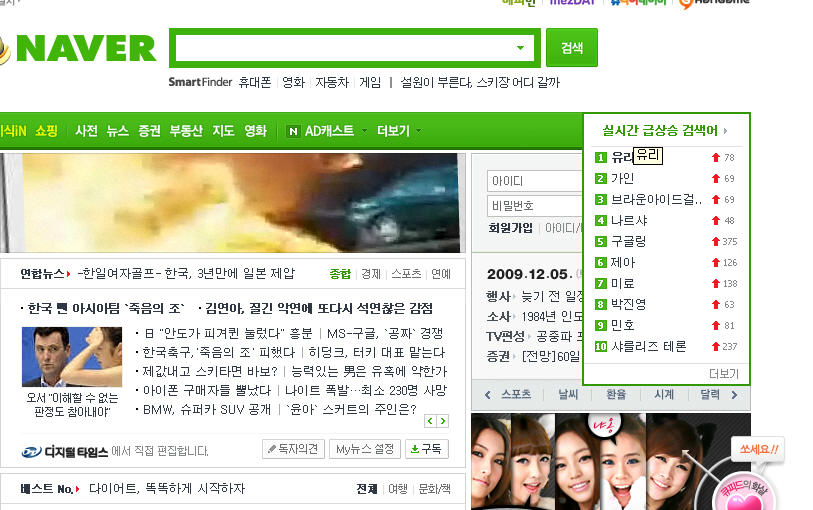Select 지도 in the green navigation bar
Screen dimensions: 813x510
pos(223,131)
